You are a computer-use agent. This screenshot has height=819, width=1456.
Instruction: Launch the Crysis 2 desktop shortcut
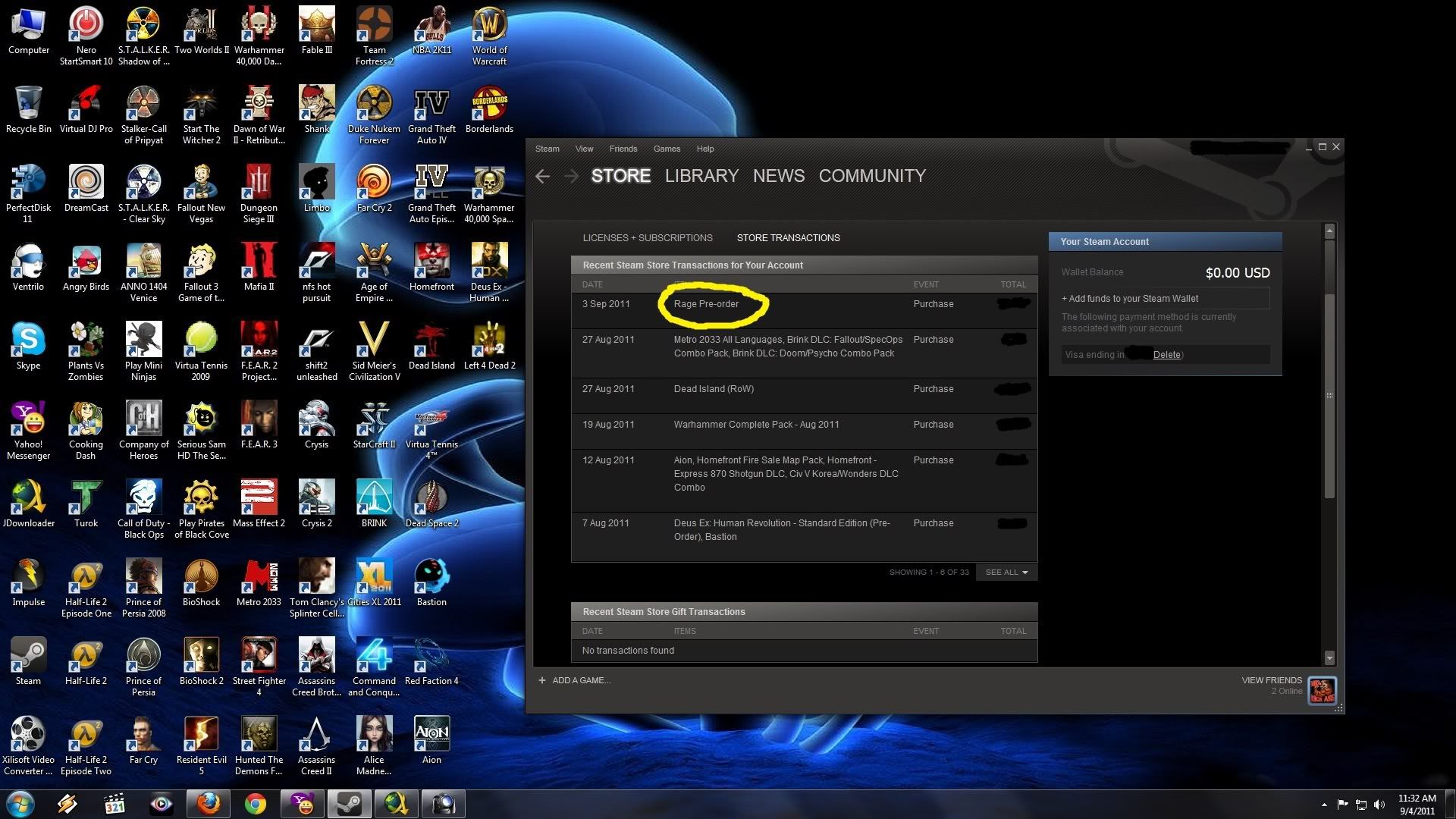pos(316,504)
